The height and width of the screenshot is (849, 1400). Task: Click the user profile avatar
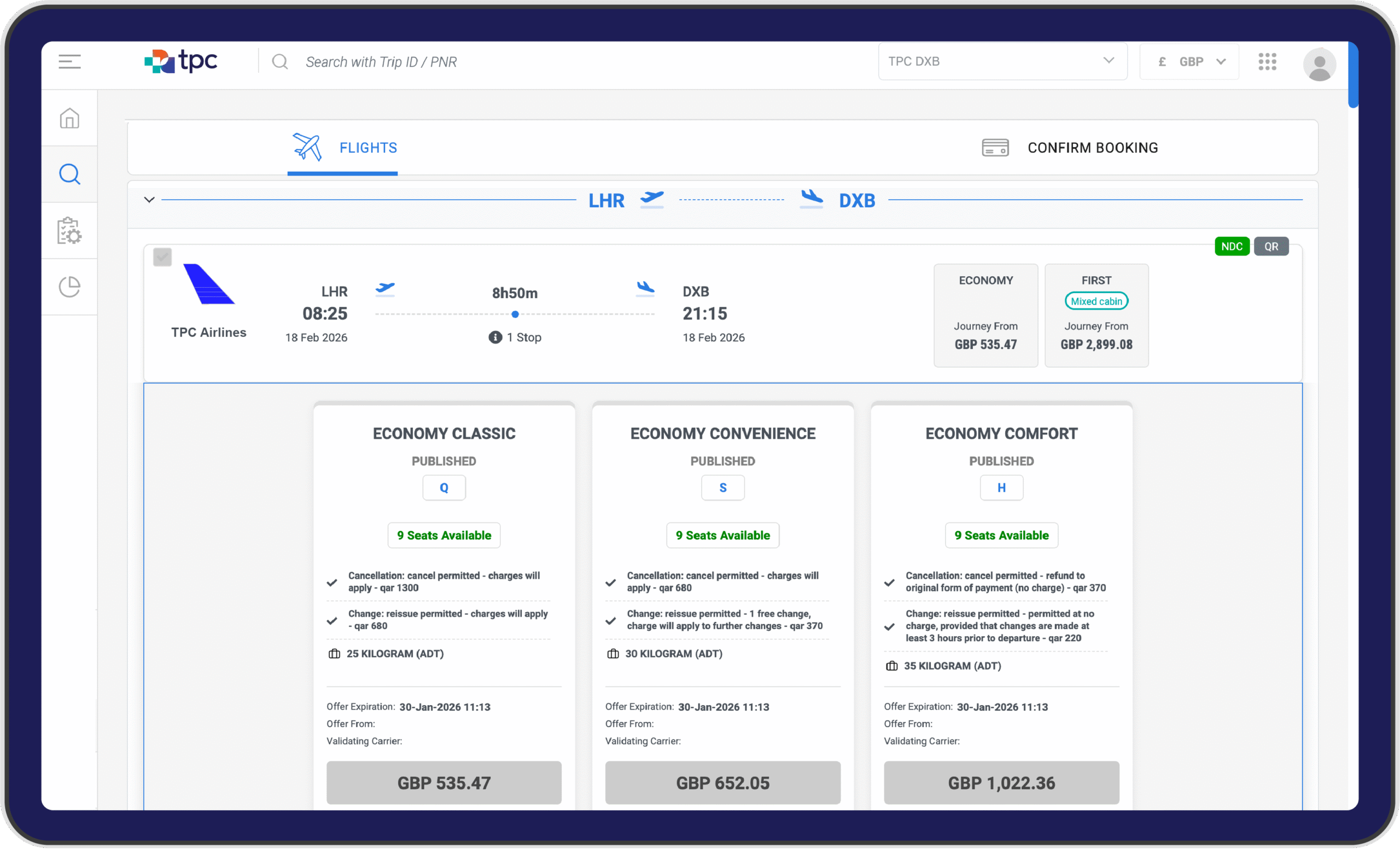click(x=1319, y=64)
